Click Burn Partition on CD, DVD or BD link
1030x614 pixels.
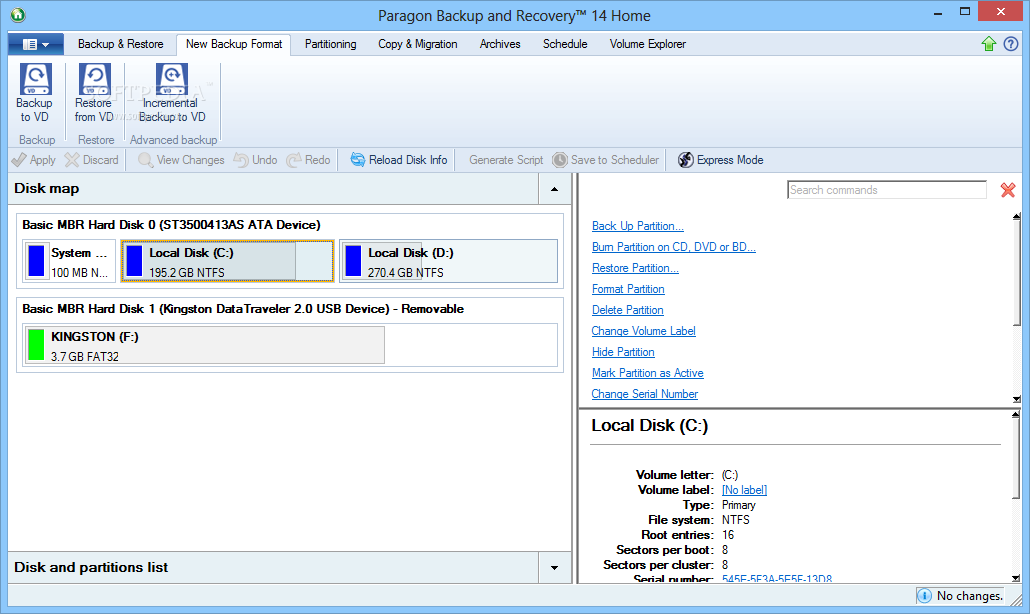click(x=673, y=247)
